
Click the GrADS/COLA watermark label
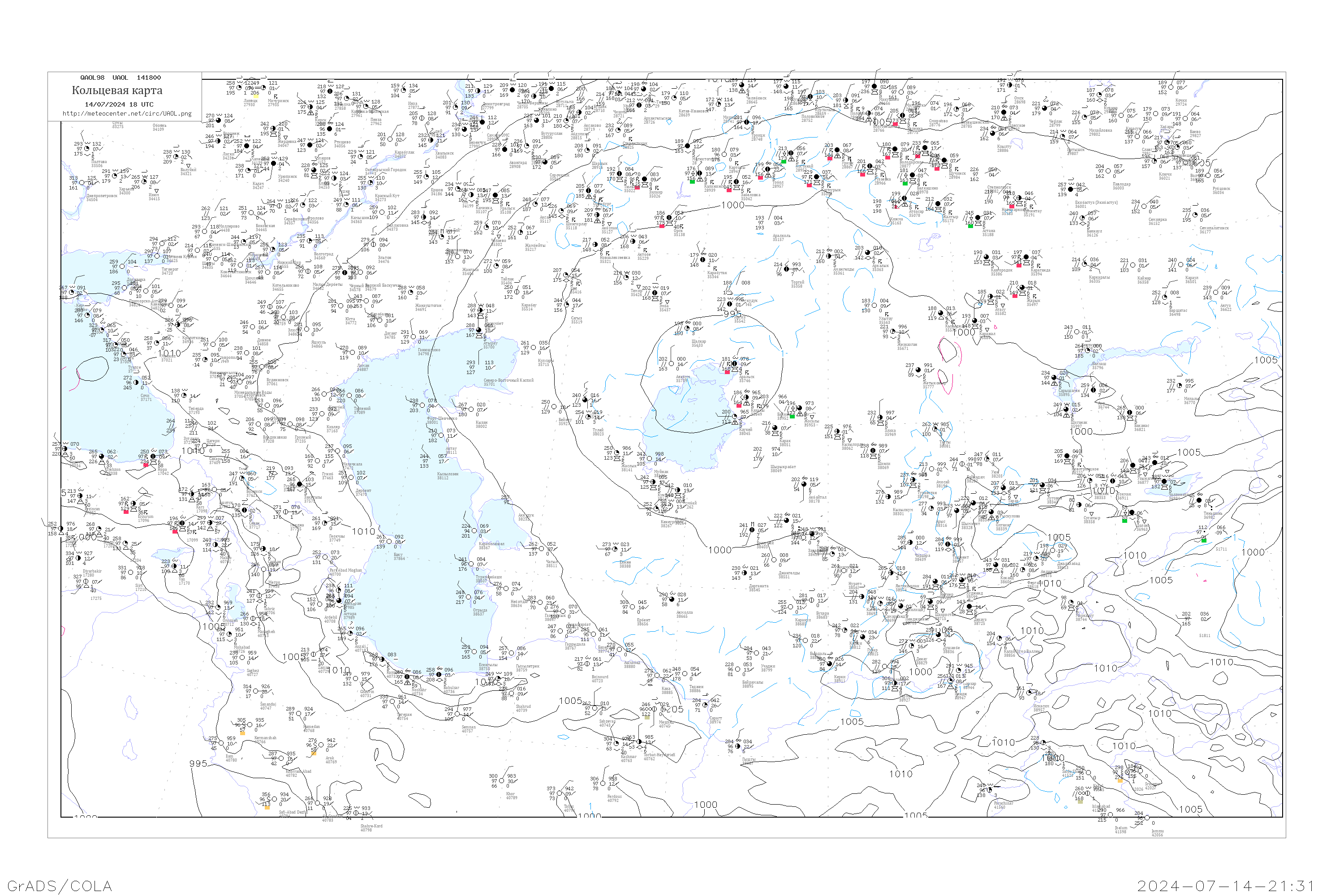[x=60, y=886]
